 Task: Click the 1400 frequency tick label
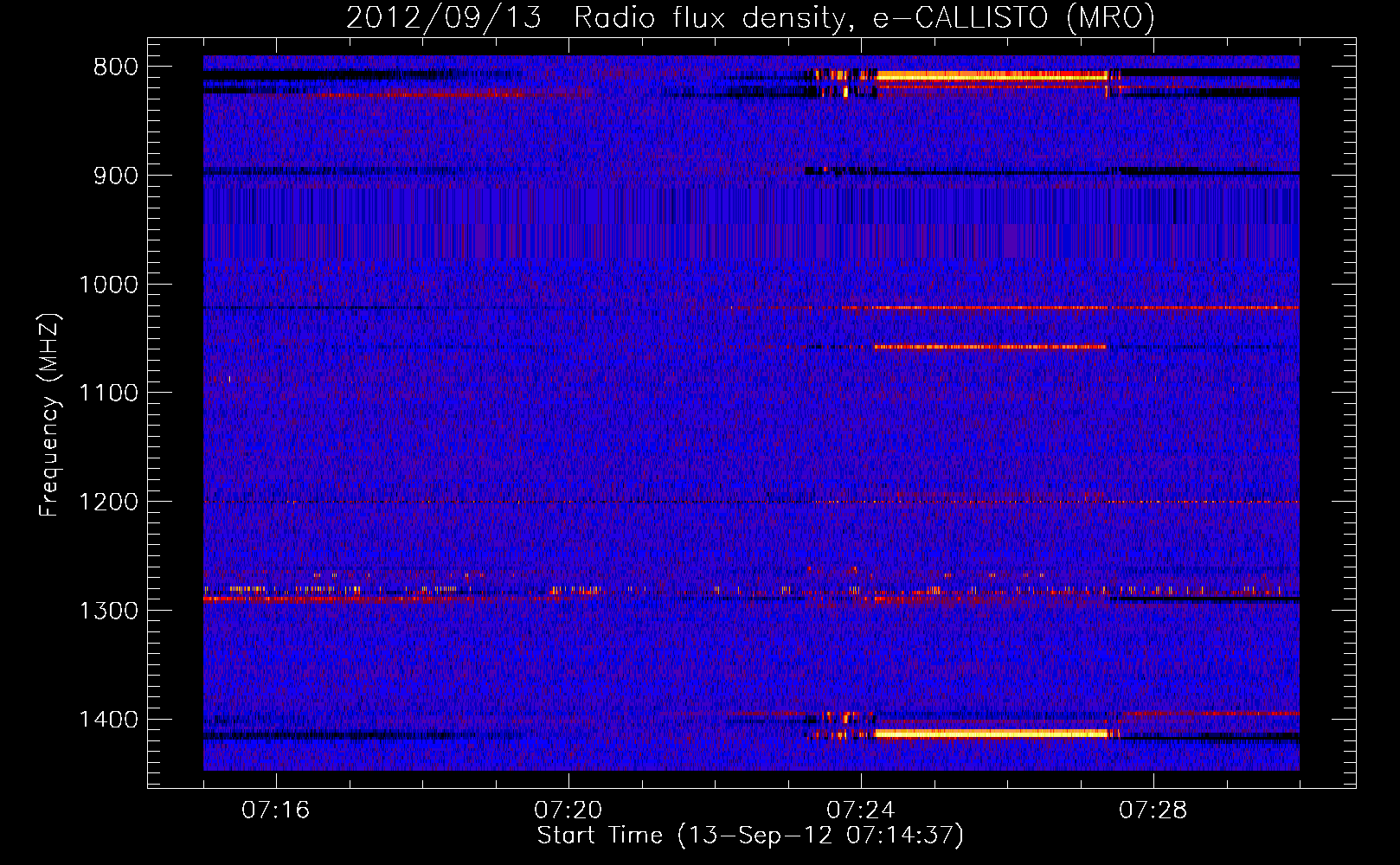click(108, 720)
